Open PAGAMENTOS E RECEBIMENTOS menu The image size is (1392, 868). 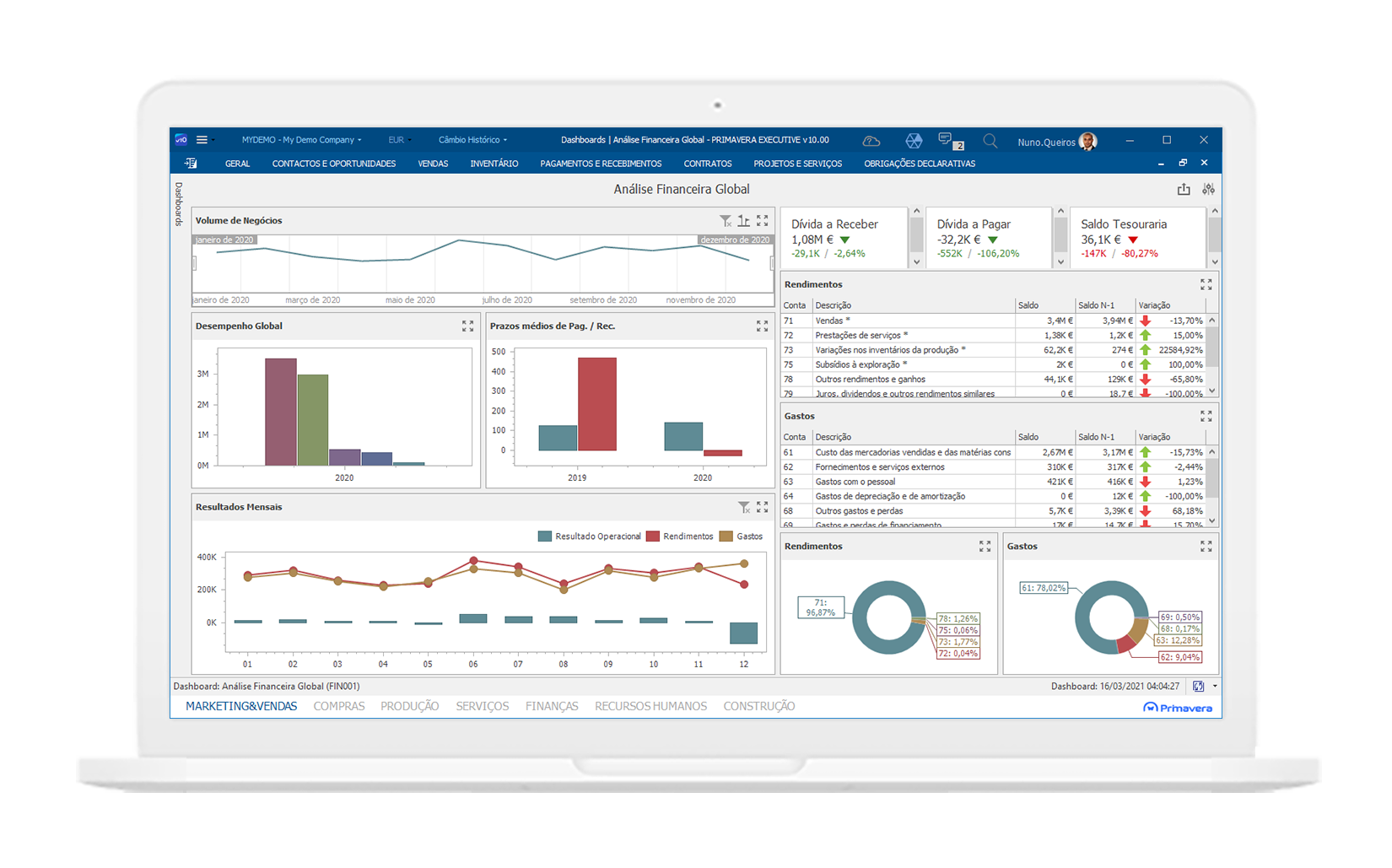tap(601, 164)
